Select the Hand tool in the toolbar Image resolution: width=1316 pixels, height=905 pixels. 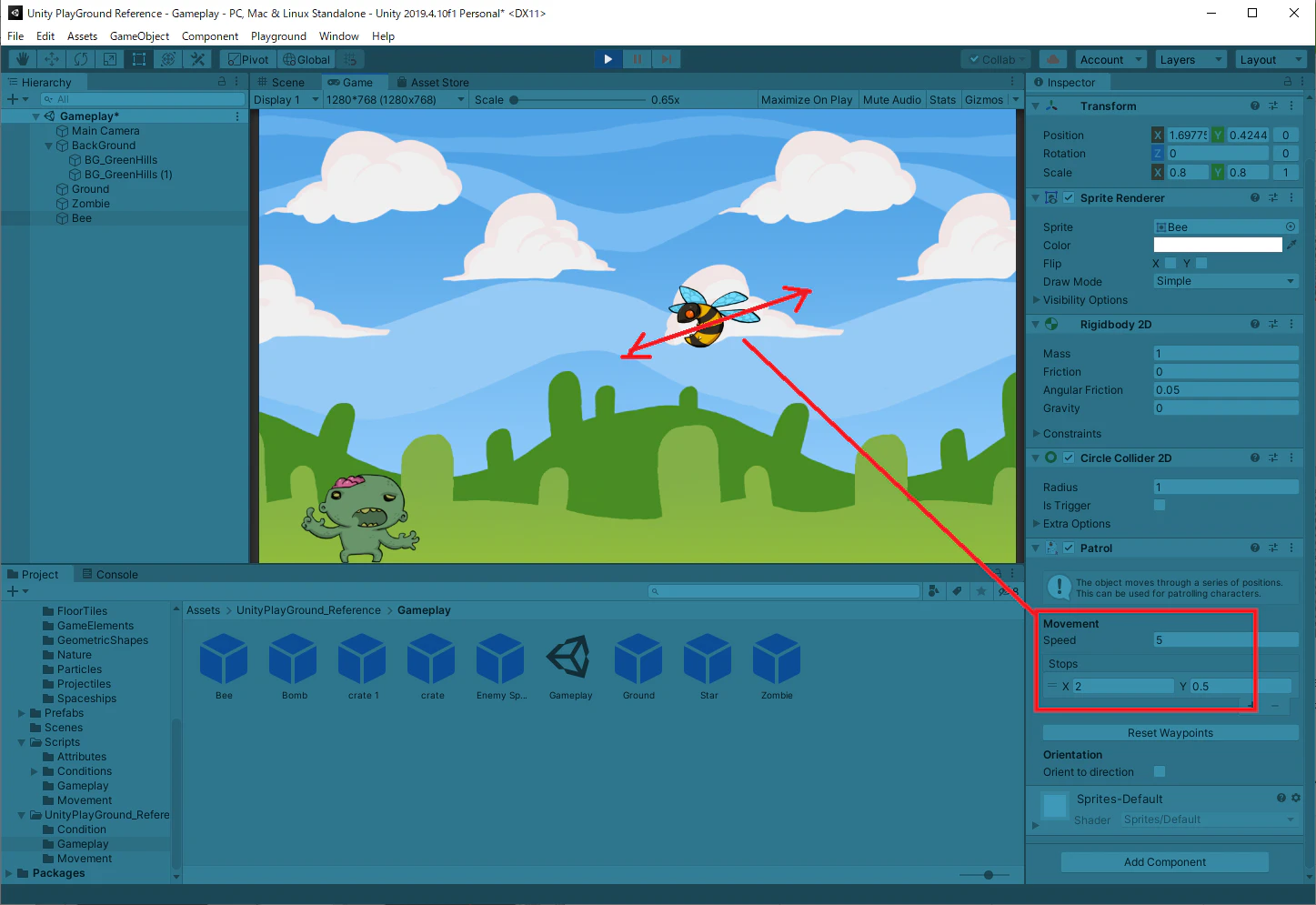click(x=23, y=59)
